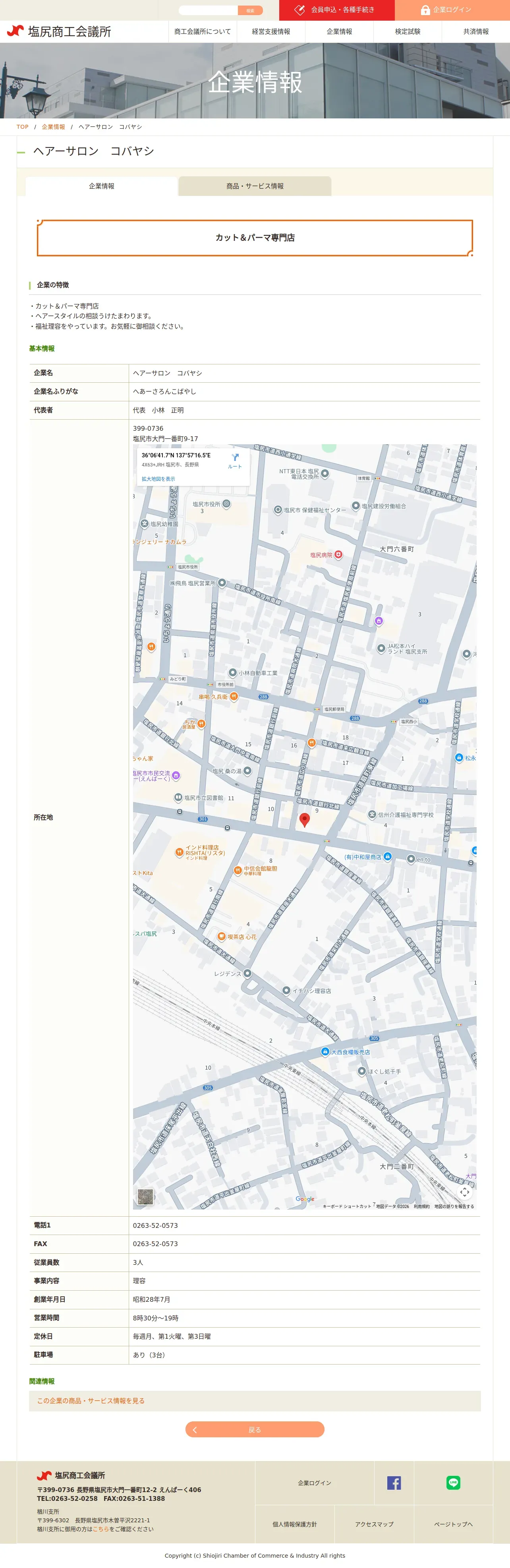
Task: Toggle the satellite imagery thumbnail on map
Action: point(145,1197)
